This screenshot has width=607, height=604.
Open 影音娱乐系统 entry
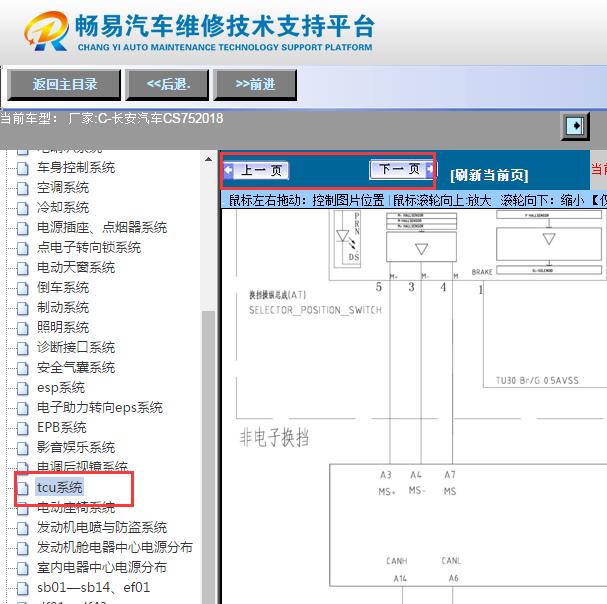click(x=76, y=448)
